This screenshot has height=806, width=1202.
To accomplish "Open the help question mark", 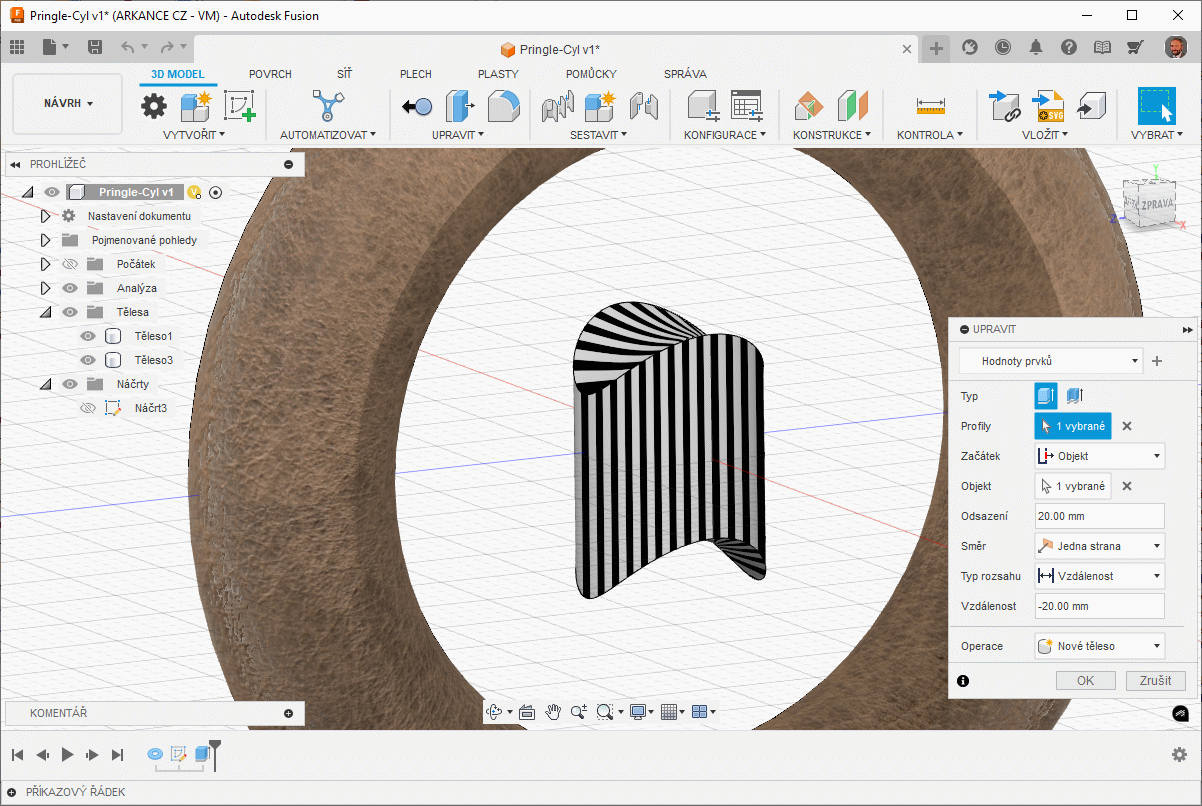I will tap(1069, 47).
